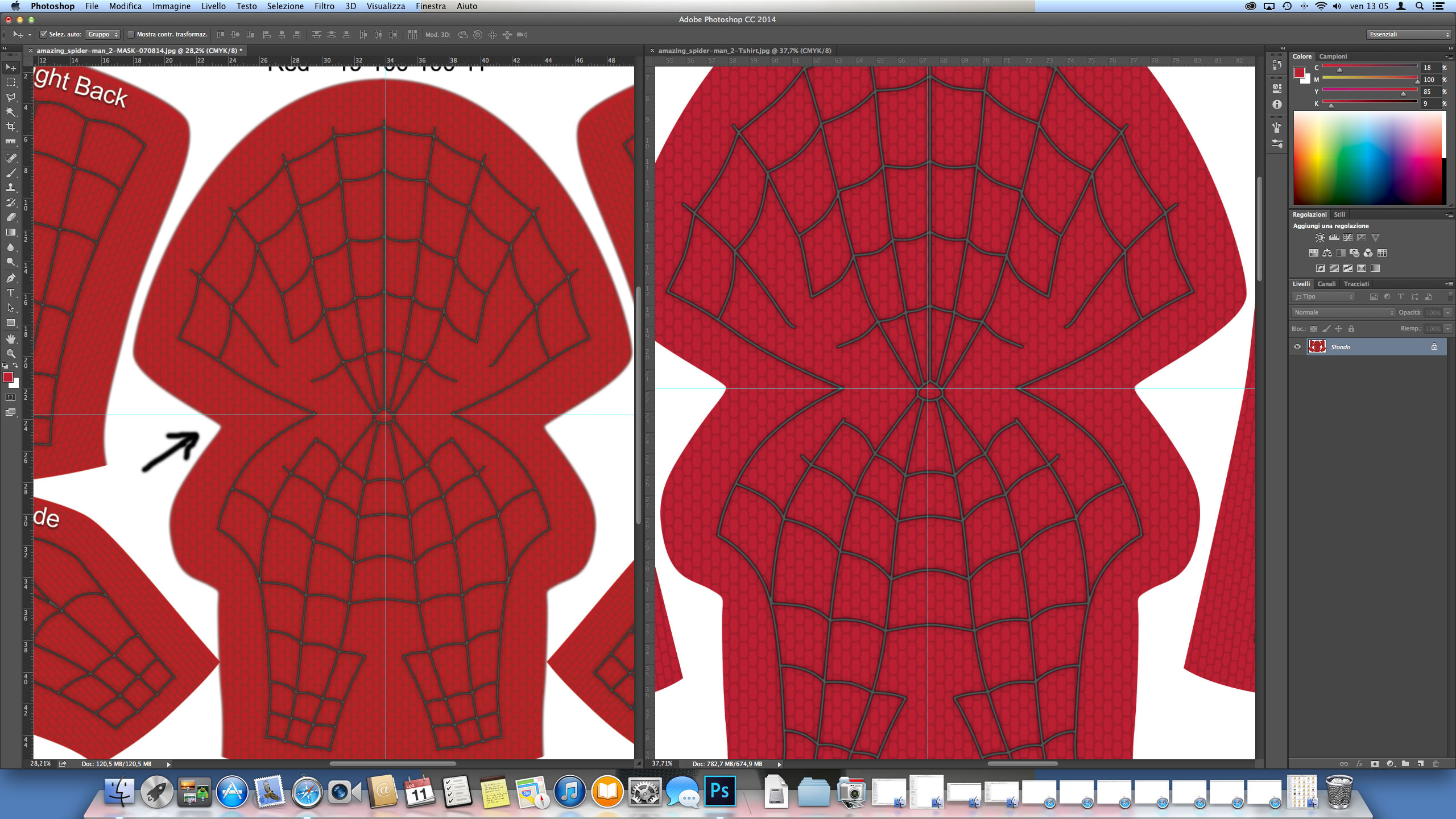
Task: Add a Levels adjustment layer
Action: click(x=1334, y=238)
